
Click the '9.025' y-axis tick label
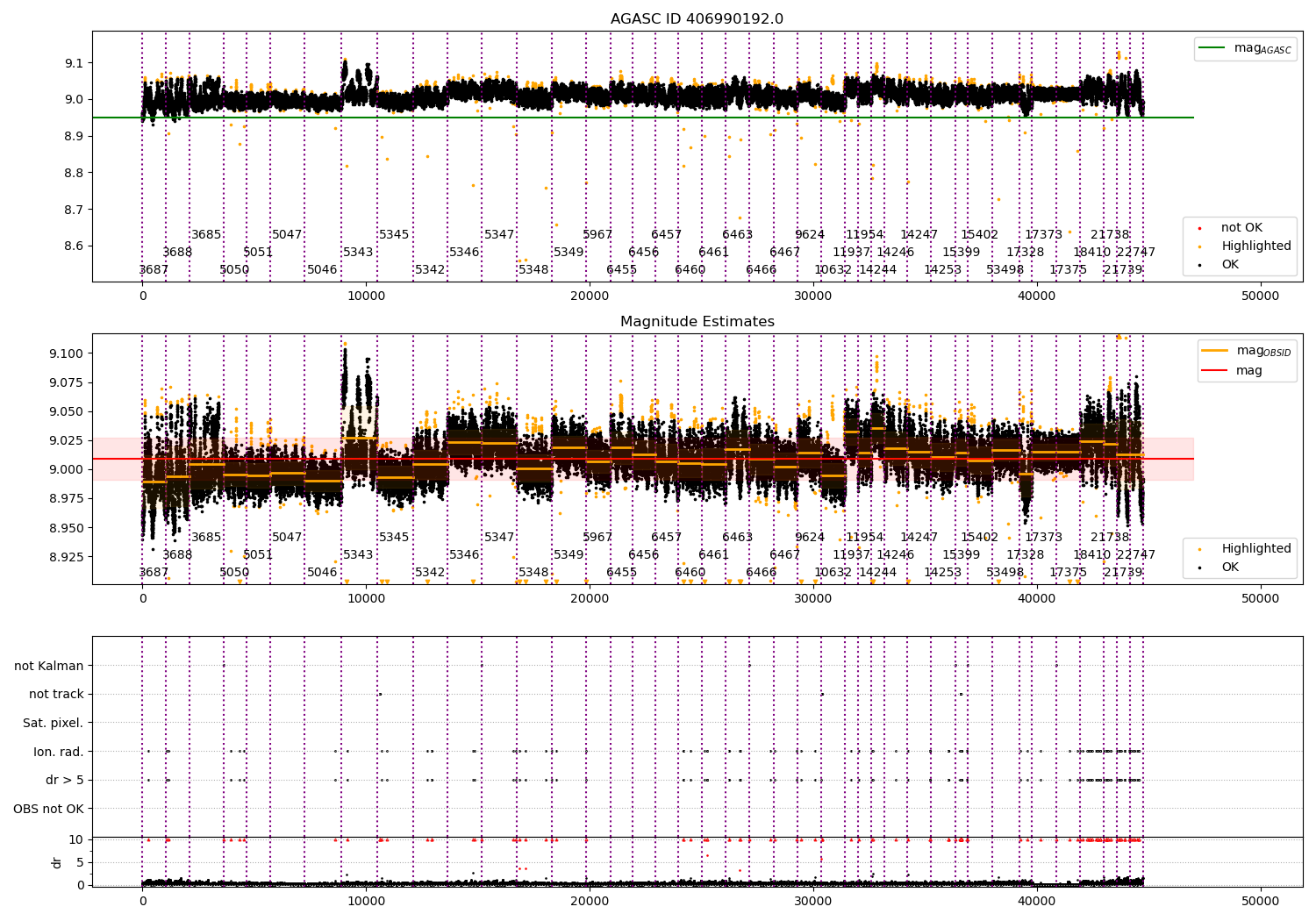click(x=66, y=441)
